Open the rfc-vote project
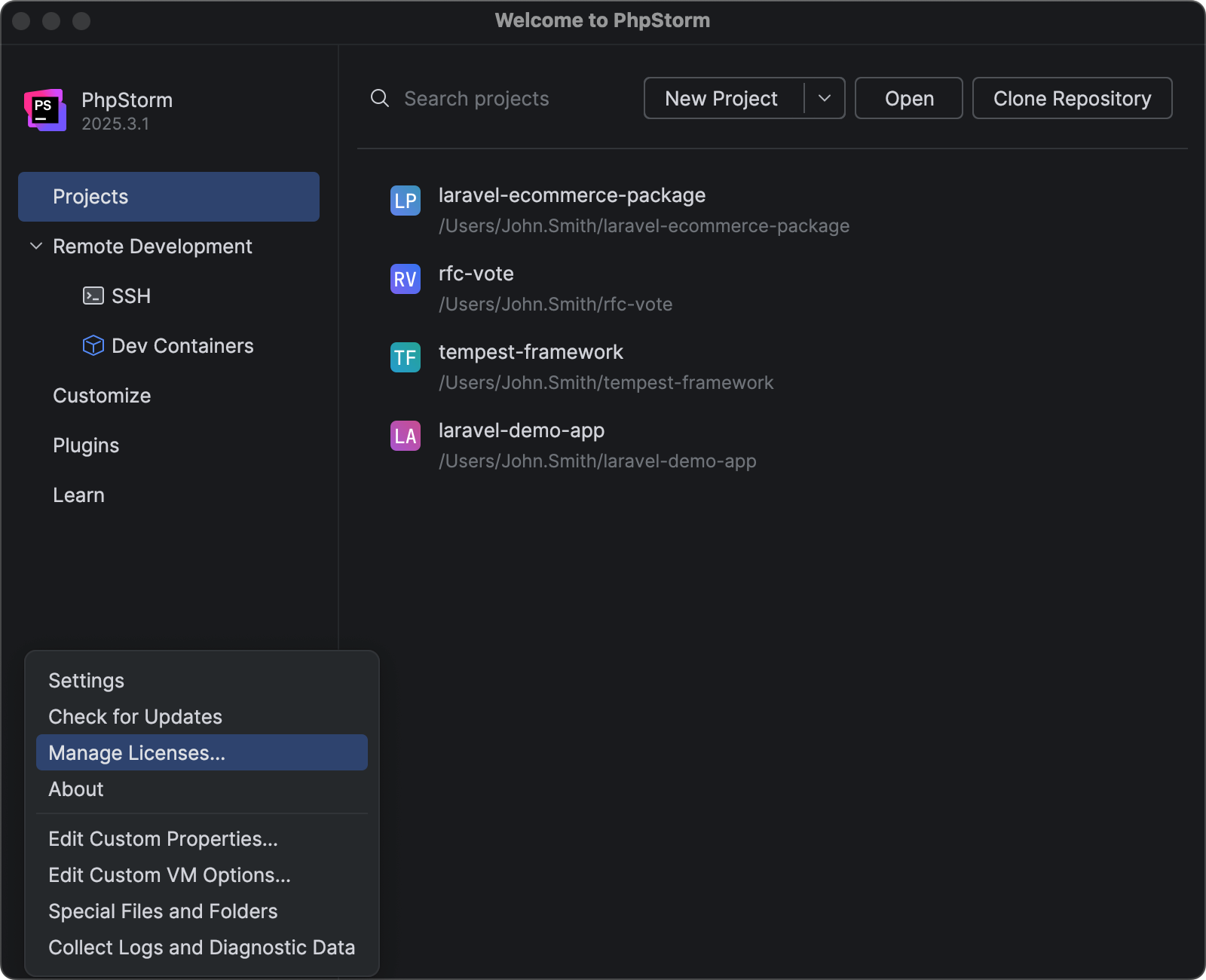The height and width of the screenshot is (980, 1206). click(x=772, y=288)
